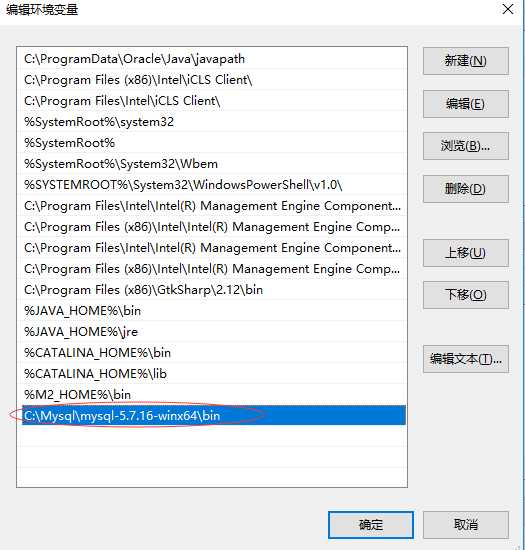This screenshot has width=525, height=550.
Task: Select C:\Program Files (x86)\Intel\iCLS Client\ entry
Action: pos(214,80)
